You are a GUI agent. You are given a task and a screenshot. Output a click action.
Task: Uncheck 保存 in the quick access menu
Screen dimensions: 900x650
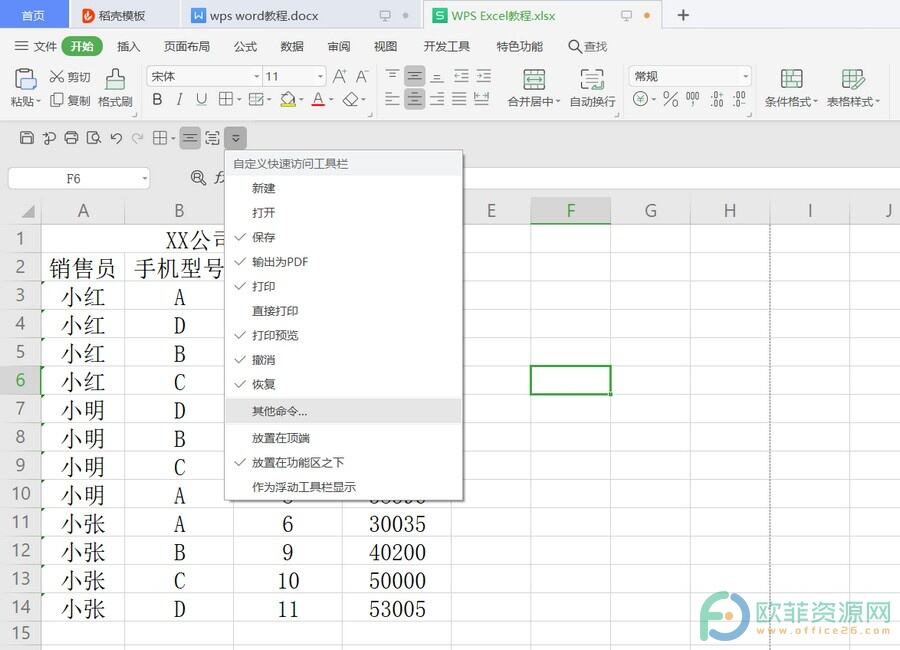(264, 237)
